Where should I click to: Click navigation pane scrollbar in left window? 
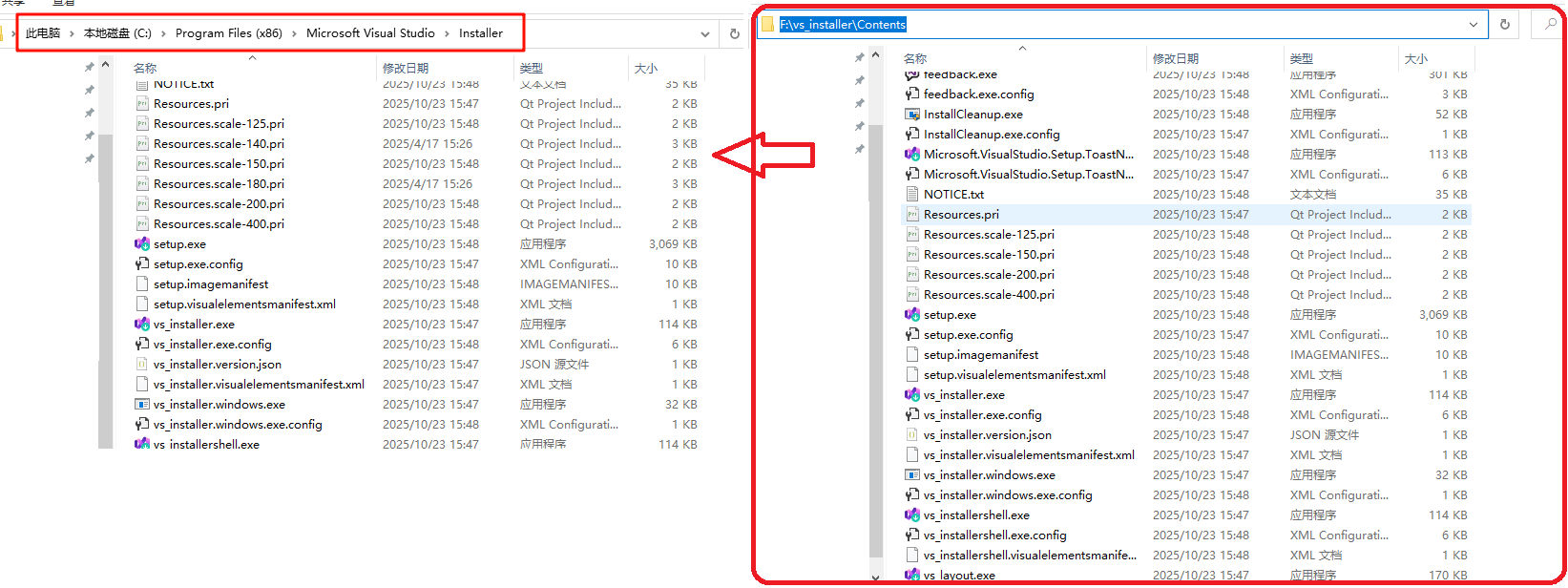point(105,291)
